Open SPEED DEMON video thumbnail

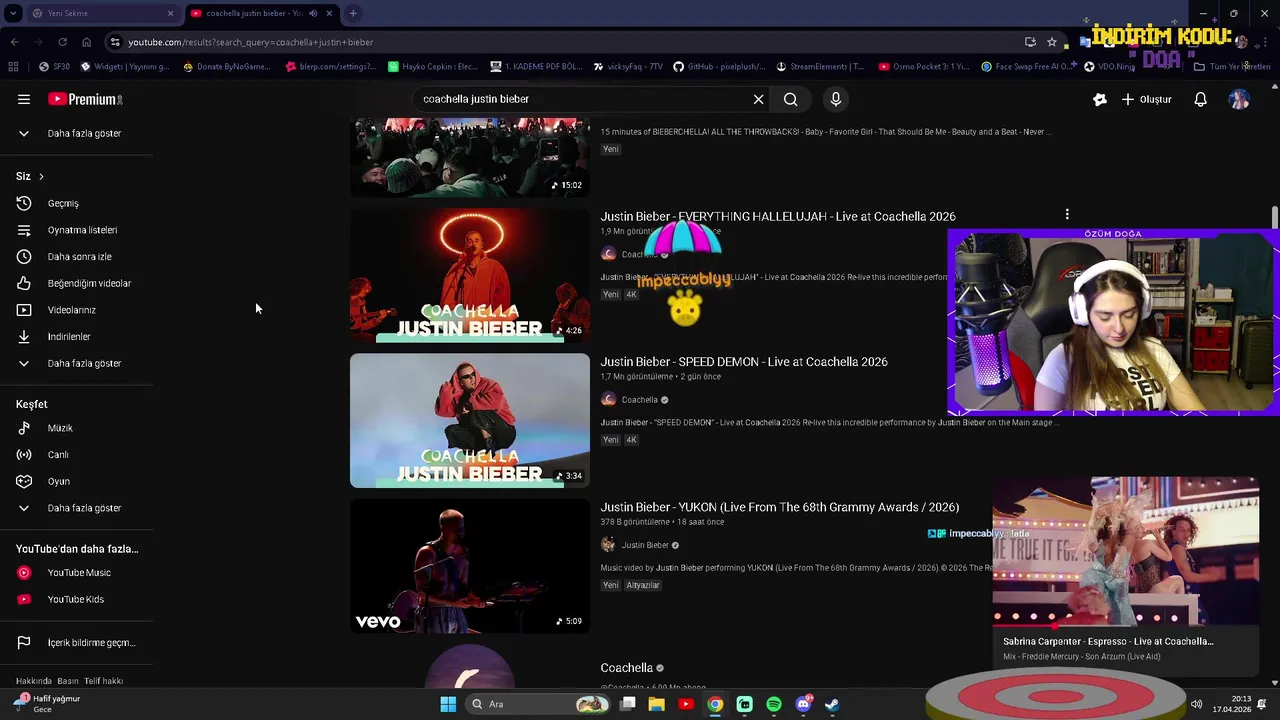coord(470,420)
